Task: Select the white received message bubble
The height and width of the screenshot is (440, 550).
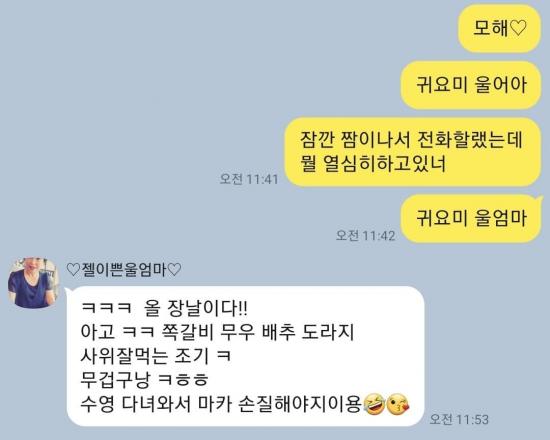Action: (x=245, y=356)
